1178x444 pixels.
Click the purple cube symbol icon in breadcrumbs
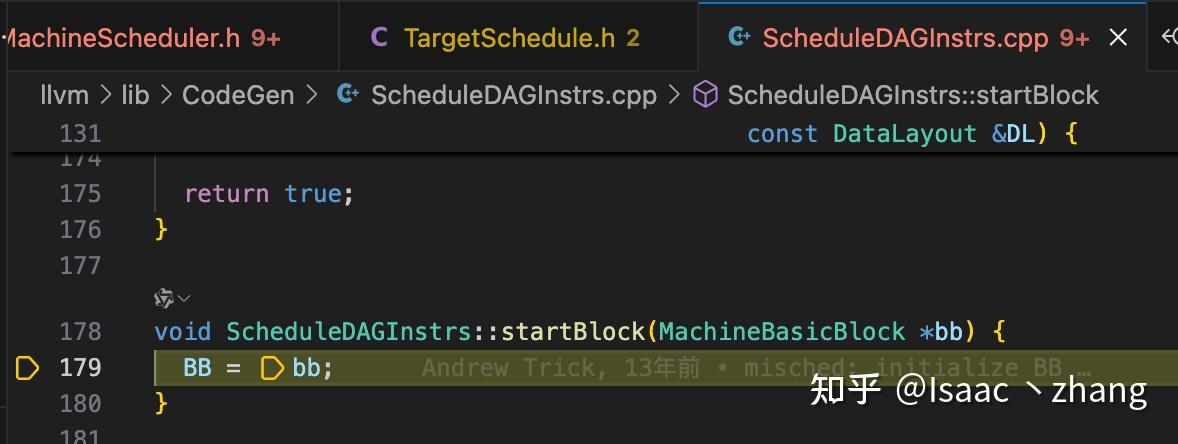tap(706, 95)
